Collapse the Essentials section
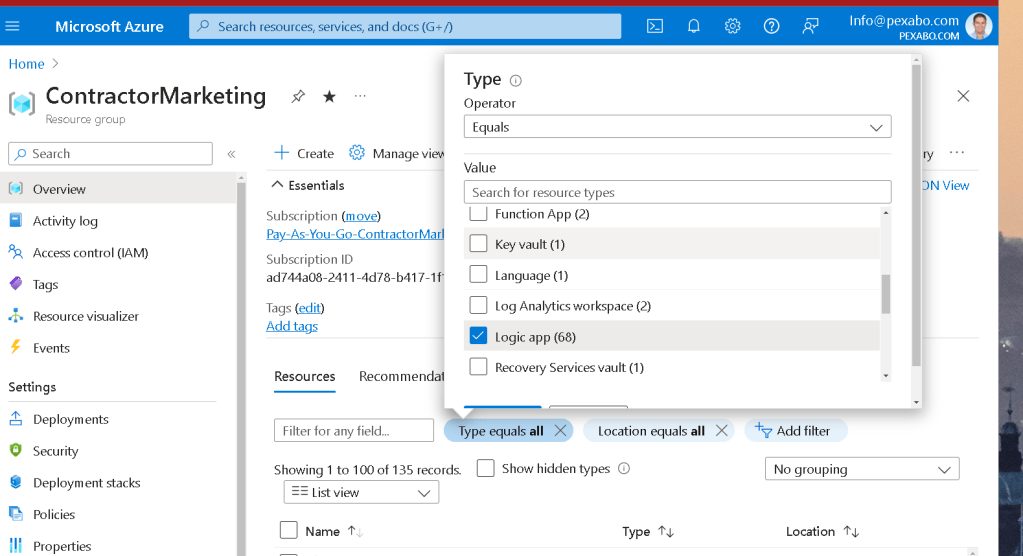This screenshot has height=556, width=1023. (308, 185)
